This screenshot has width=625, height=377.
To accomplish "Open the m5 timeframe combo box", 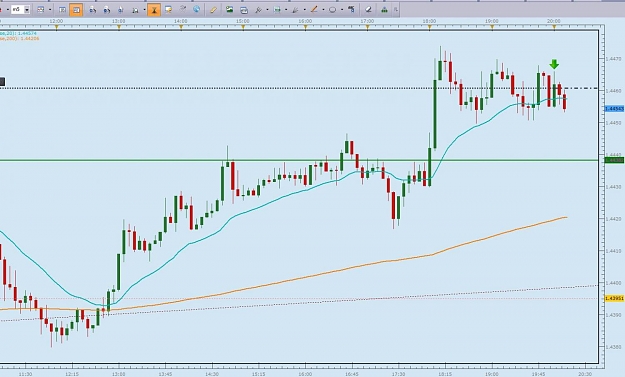I will point(20,9).
